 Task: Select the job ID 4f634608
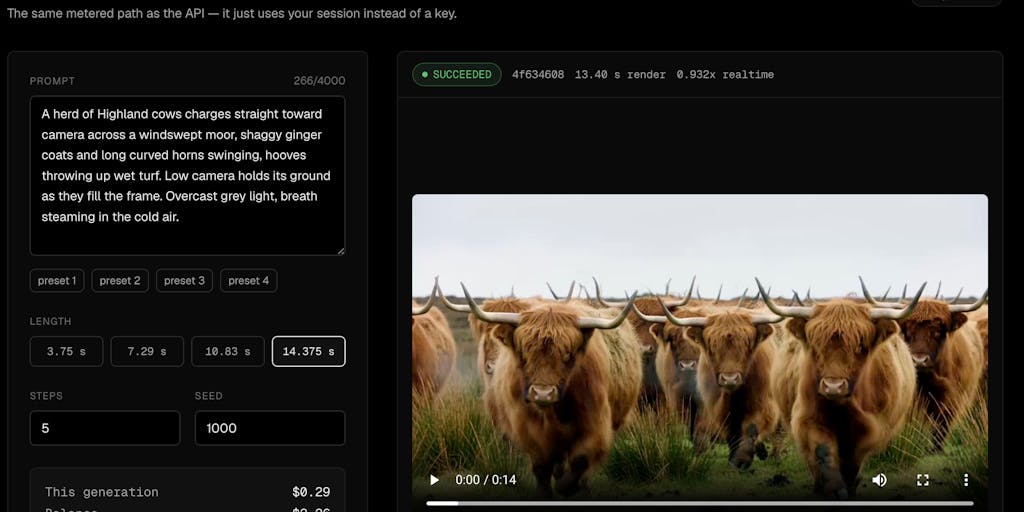click(538, 74)
